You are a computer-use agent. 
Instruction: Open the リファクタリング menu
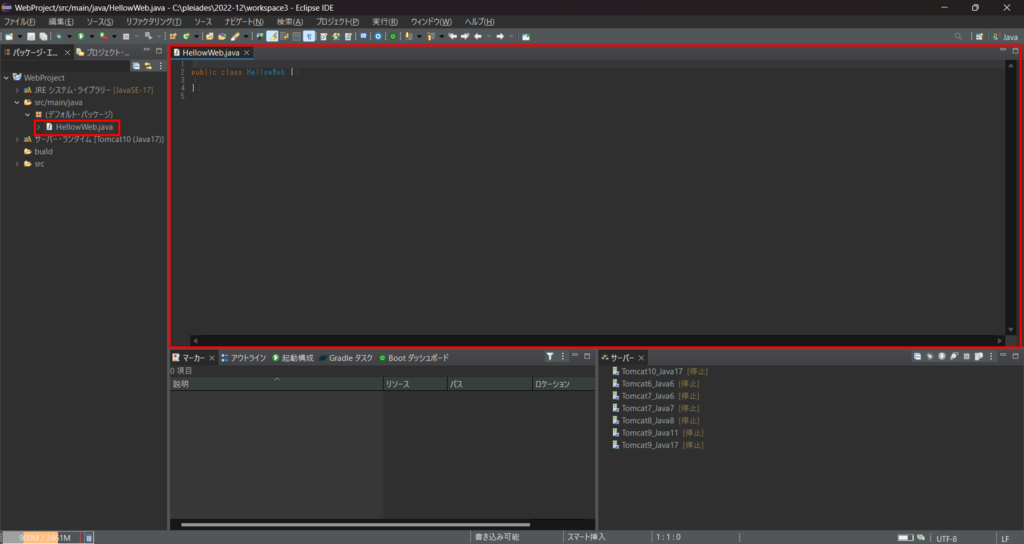pyautogui.click(x=153, y=22)
